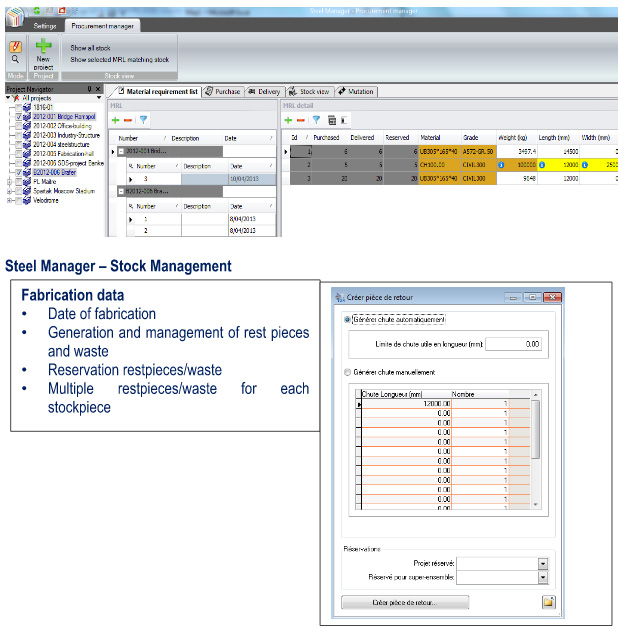Click the info icon beside Weight 100000
Viewport: 618px width, 633px height.
[x=501, y=165]
